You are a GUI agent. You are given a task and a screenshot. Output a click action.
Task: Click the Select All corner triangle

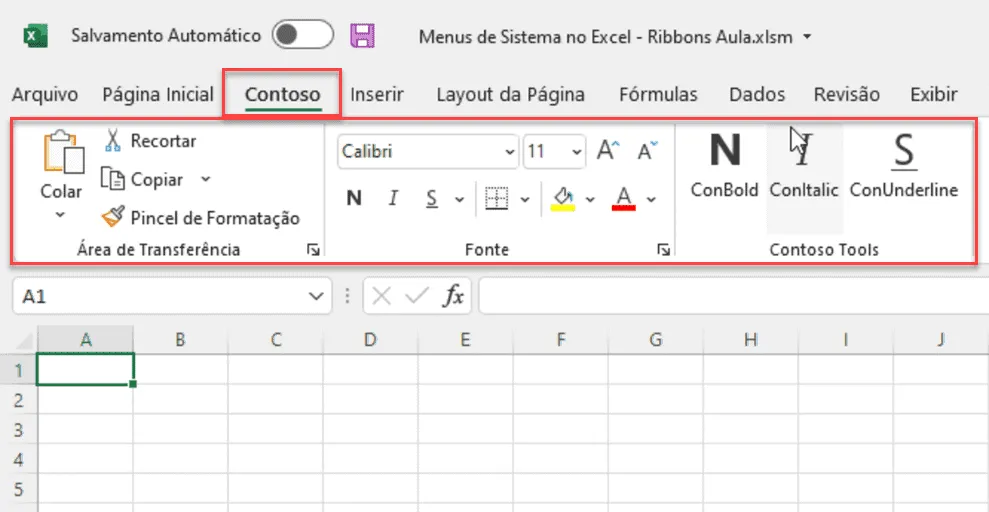point(23,340)
